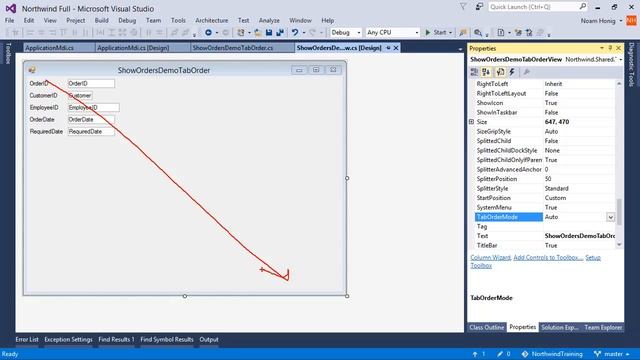The image size is (640, 360).
Task: Click the Quick Launch search magnifier icon
Action: (582, 7)
